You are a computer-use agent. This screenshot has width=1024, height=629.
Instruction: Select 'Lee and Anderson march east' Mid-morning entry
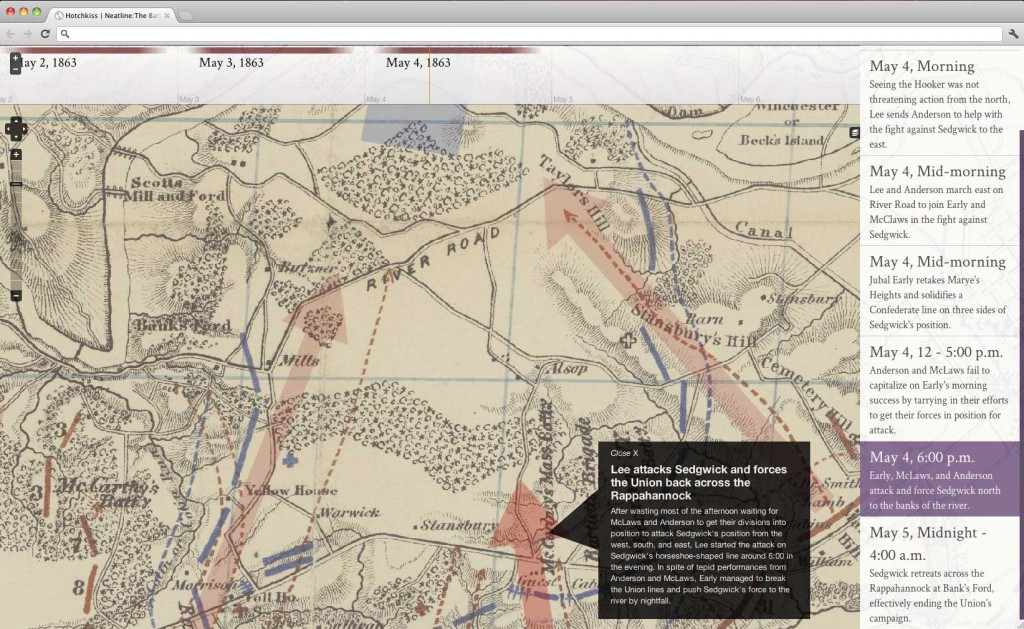click(939, 201)
